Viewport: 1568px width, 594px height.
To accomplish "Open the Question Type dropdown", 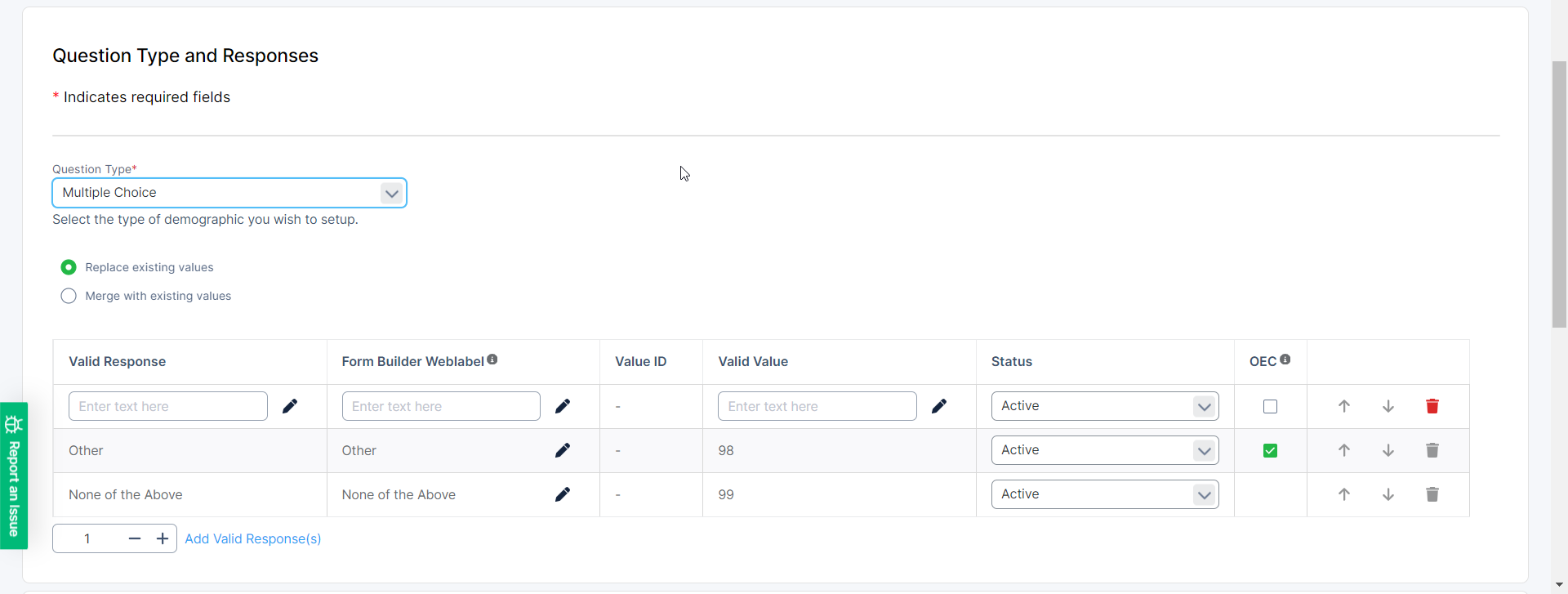I will click(x=229, y=193).
